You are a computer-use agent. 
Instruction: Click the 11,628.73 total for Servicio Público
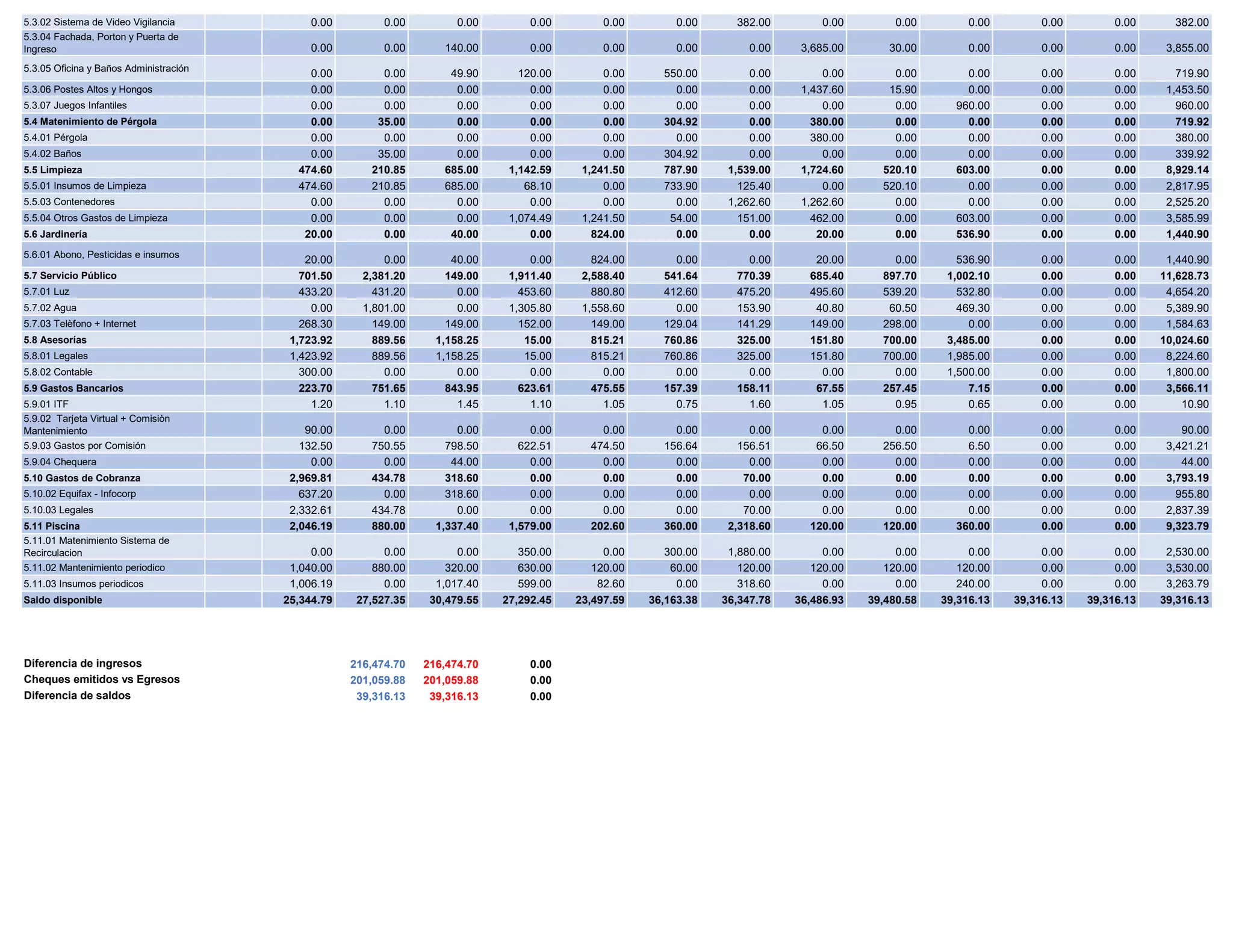point(1184,276)
